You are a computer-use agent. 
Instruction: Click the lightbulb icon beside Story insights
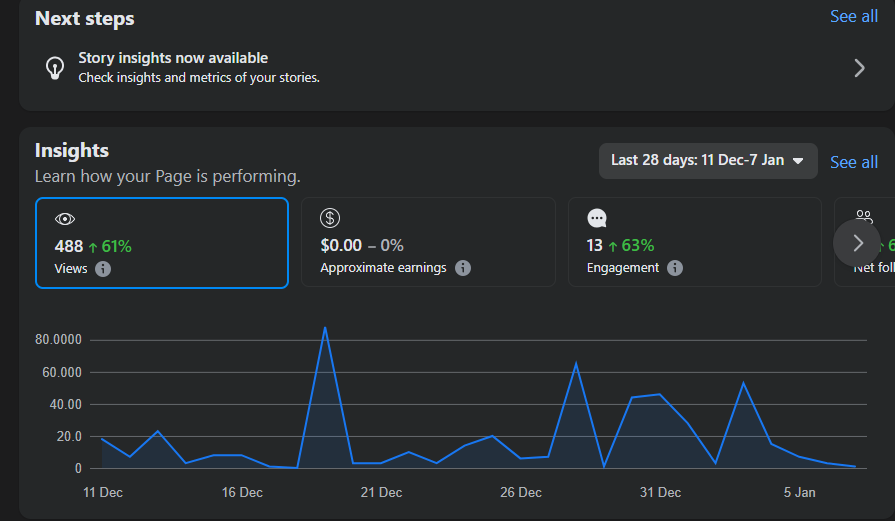pyautogui.click(x=54, y=67)
